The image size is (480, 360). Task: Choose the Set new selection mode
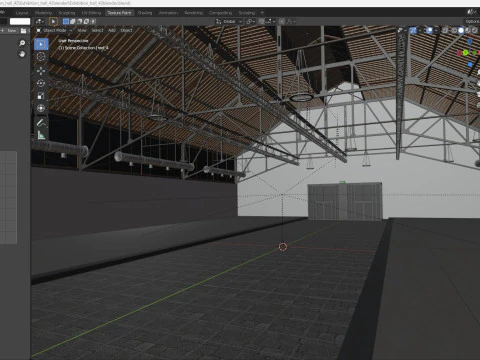click(66, 21)
